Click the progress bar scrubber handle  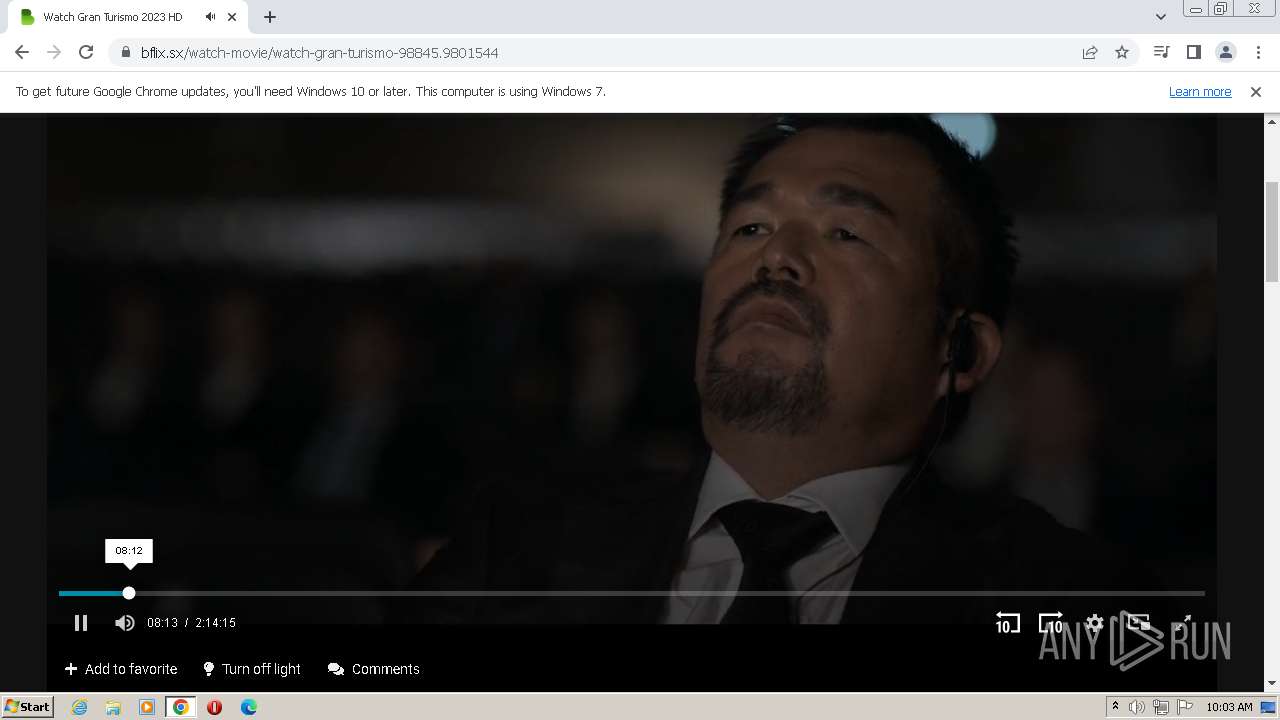click(129, 593)
